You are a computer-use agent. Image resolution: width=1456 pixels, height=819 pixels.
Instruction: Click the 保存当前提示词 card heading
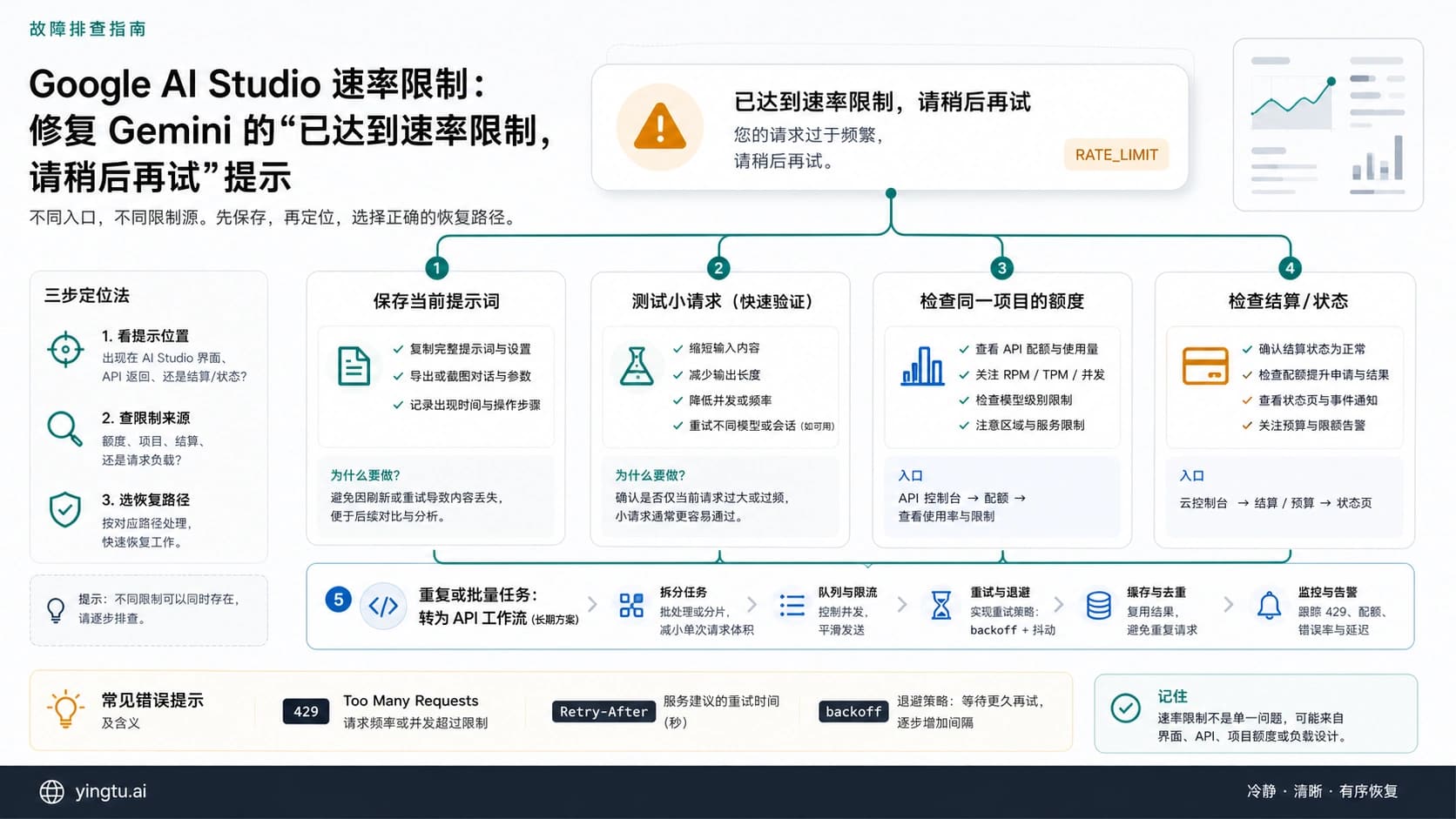436,301
